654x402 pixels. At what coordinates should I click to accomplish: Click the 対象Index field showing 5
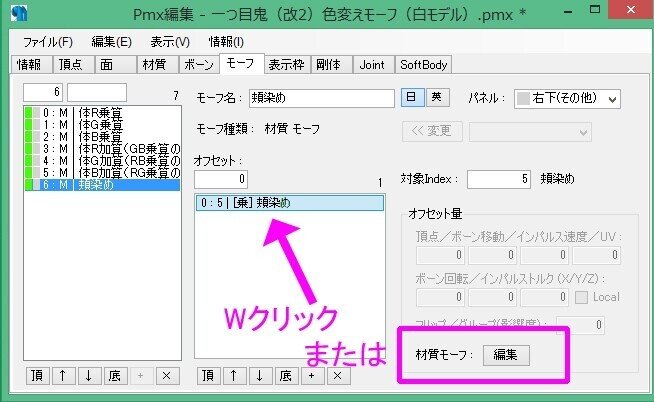coord(499,179)
